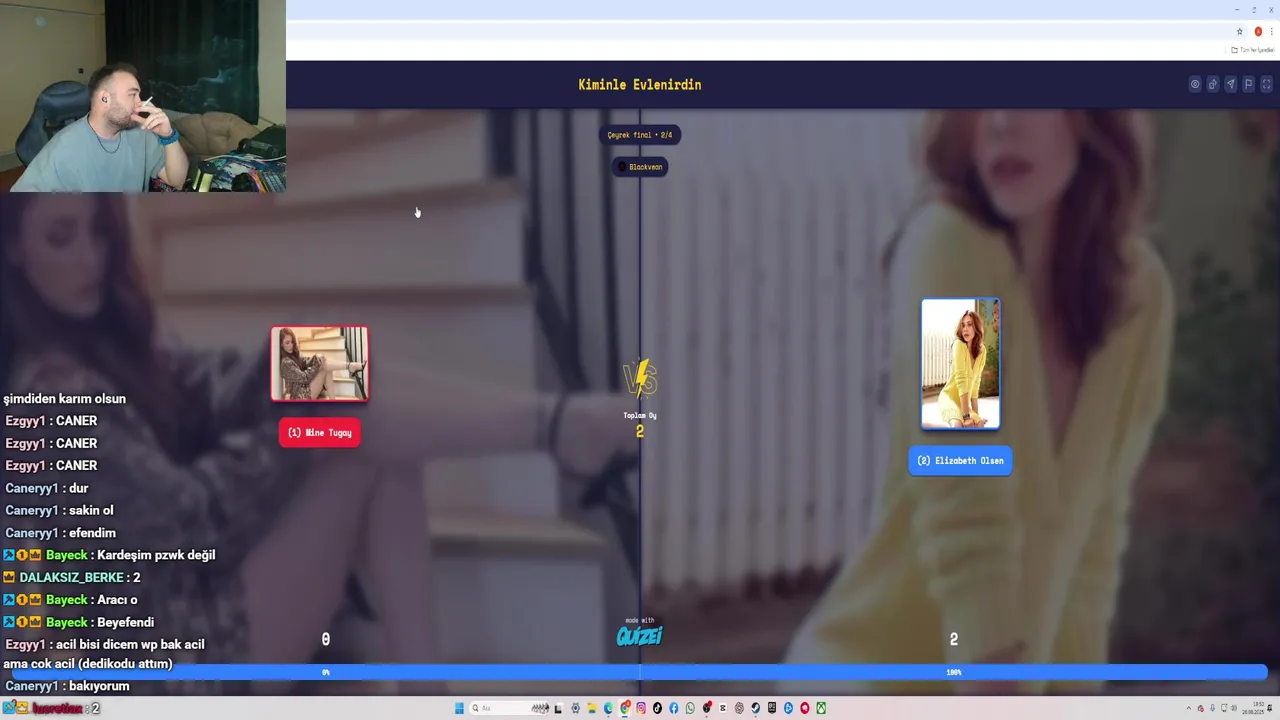Click the flag report icon

click(x=1248, y=84)
